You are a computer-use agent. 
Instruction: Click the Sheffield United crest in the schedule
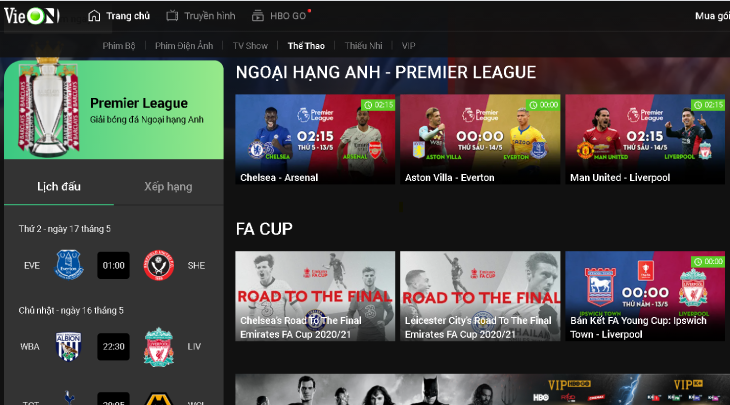pos(159,265)
